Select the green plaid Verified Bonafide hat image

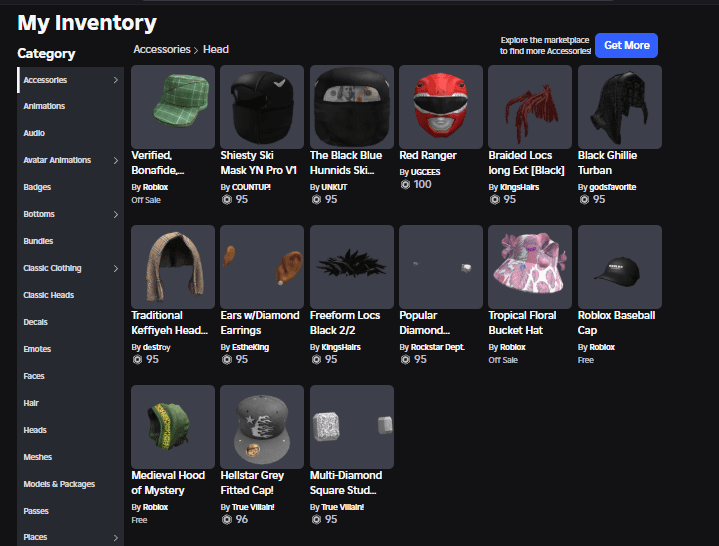coord(172,107)
